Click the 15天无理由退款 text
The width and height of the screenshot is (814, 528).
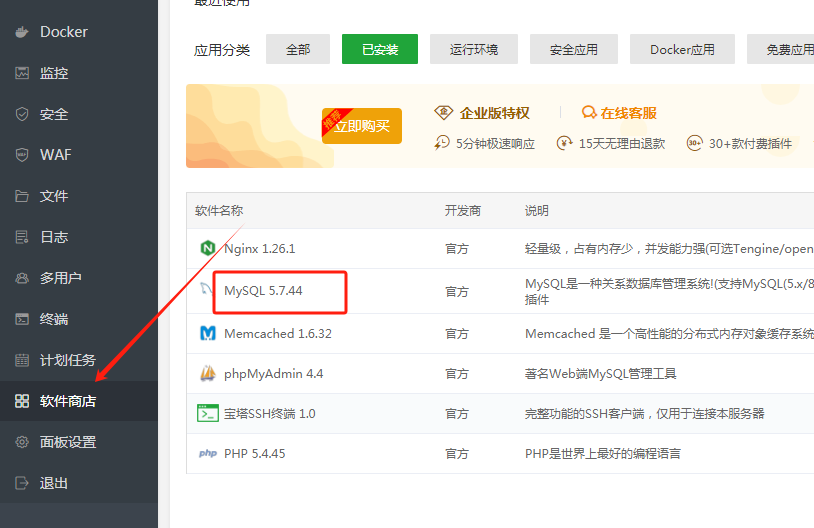pos(622,143)
